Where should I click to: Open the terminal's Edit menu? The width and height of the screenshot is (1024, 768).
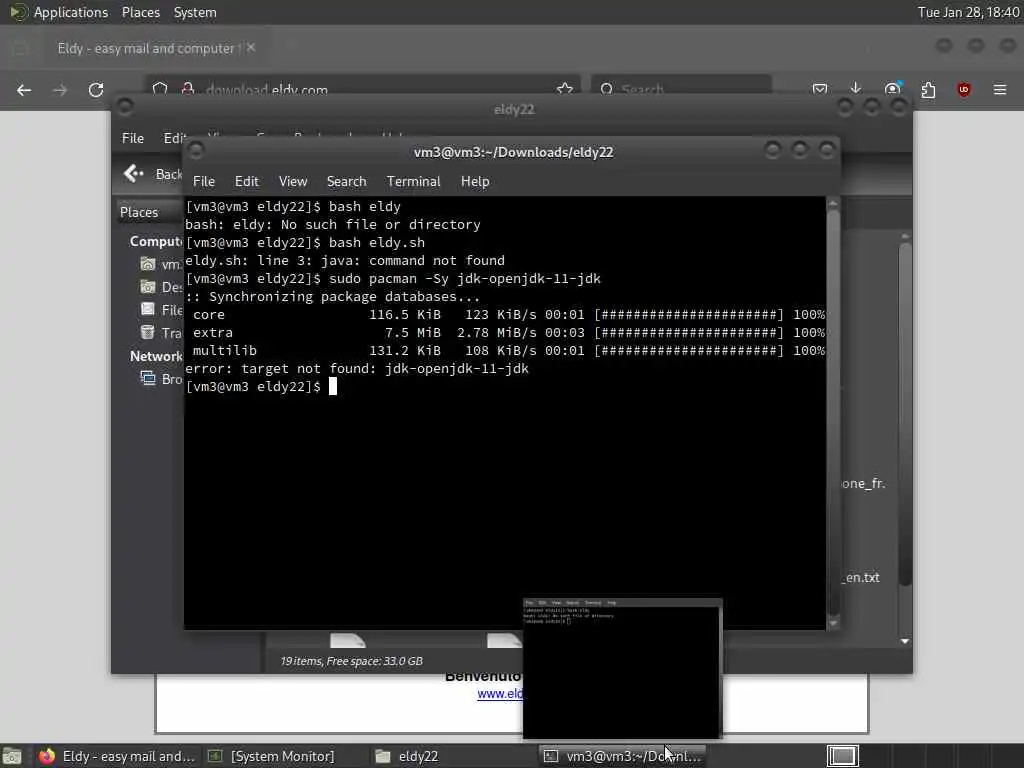pos(246,182)
